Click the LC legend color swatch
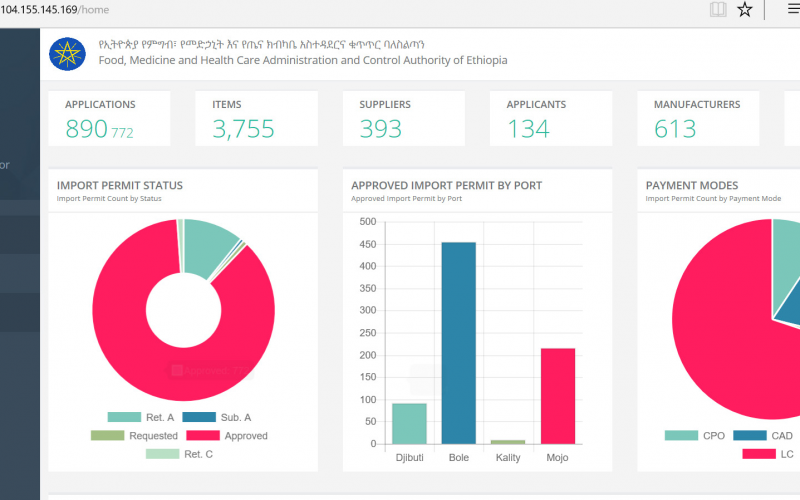Viewport: 800px width, 500px height. click(x=758, y=454)
